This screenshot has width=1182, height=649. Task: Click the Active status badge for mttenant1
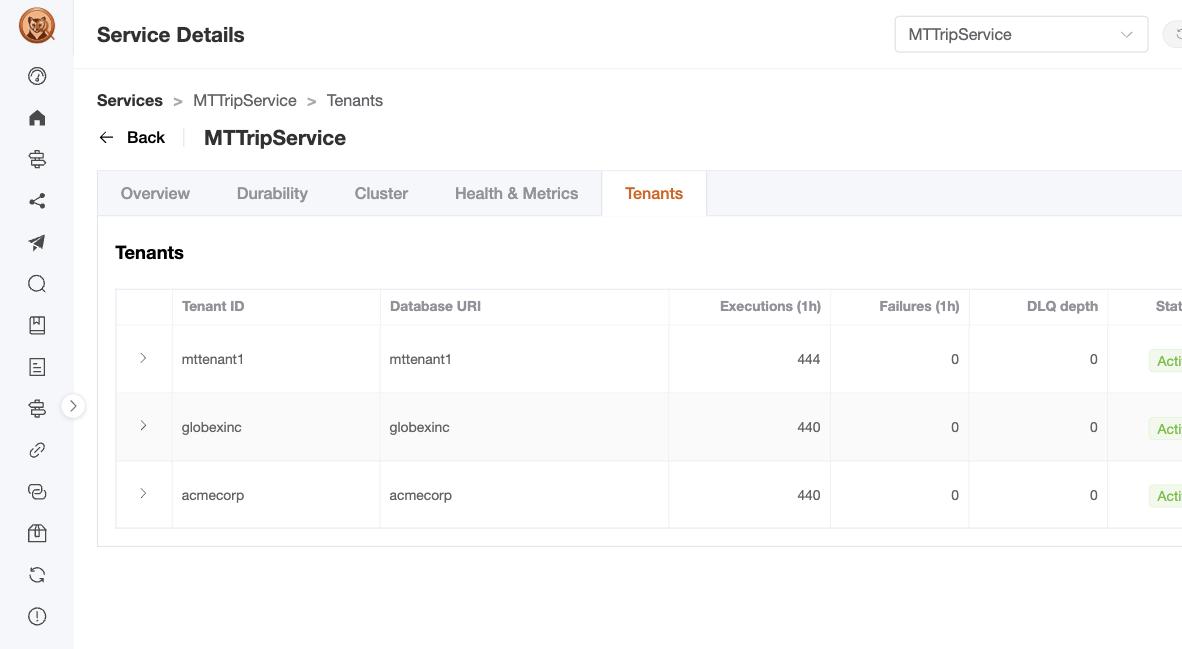pyautogui.click(x=1165, y=361)
